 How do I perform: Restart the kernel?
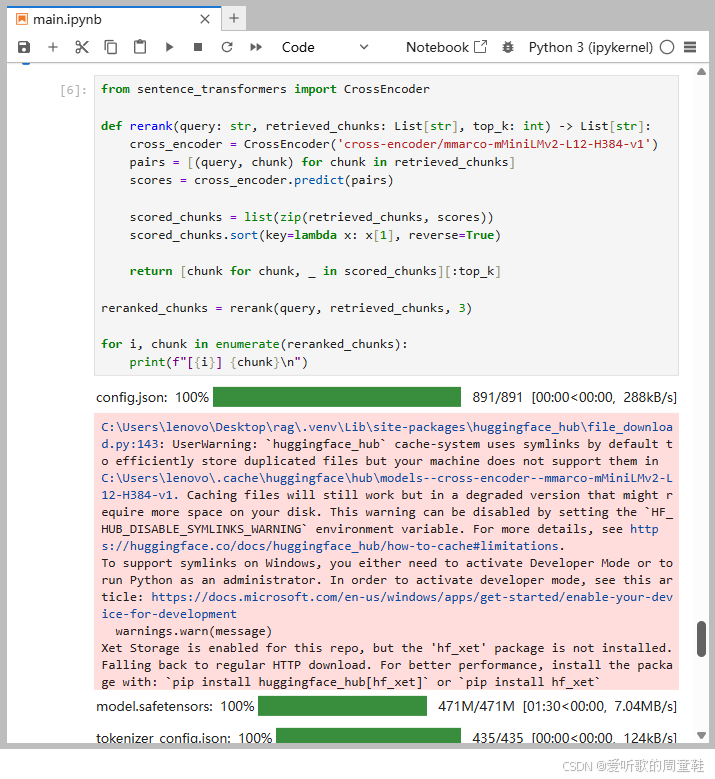tap(227, 47)
